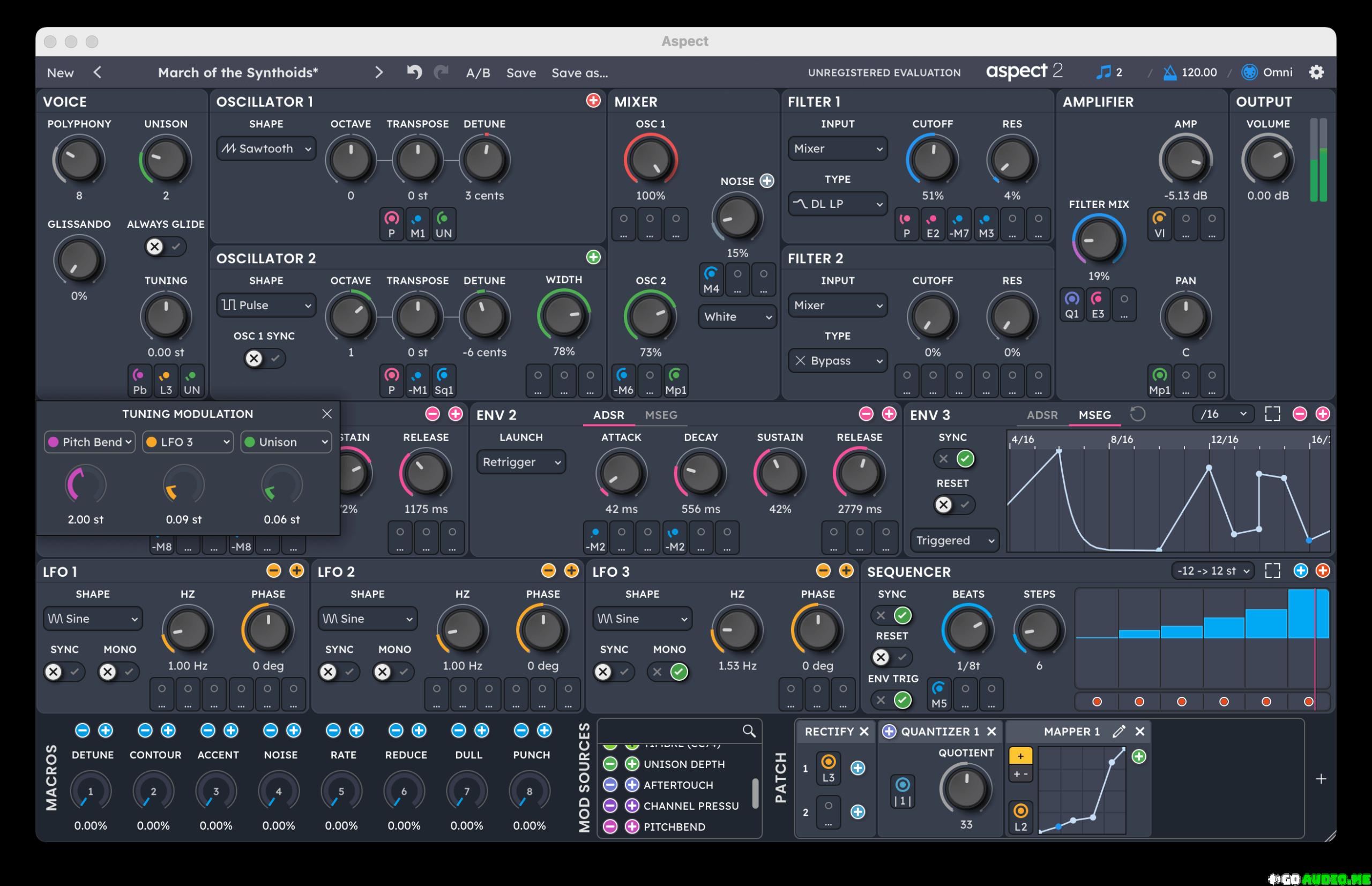The width and height of the screenshot is (1372, 886).
Task: Open Filter 1 DL LP type dropdown
Action: coord(838,204)
